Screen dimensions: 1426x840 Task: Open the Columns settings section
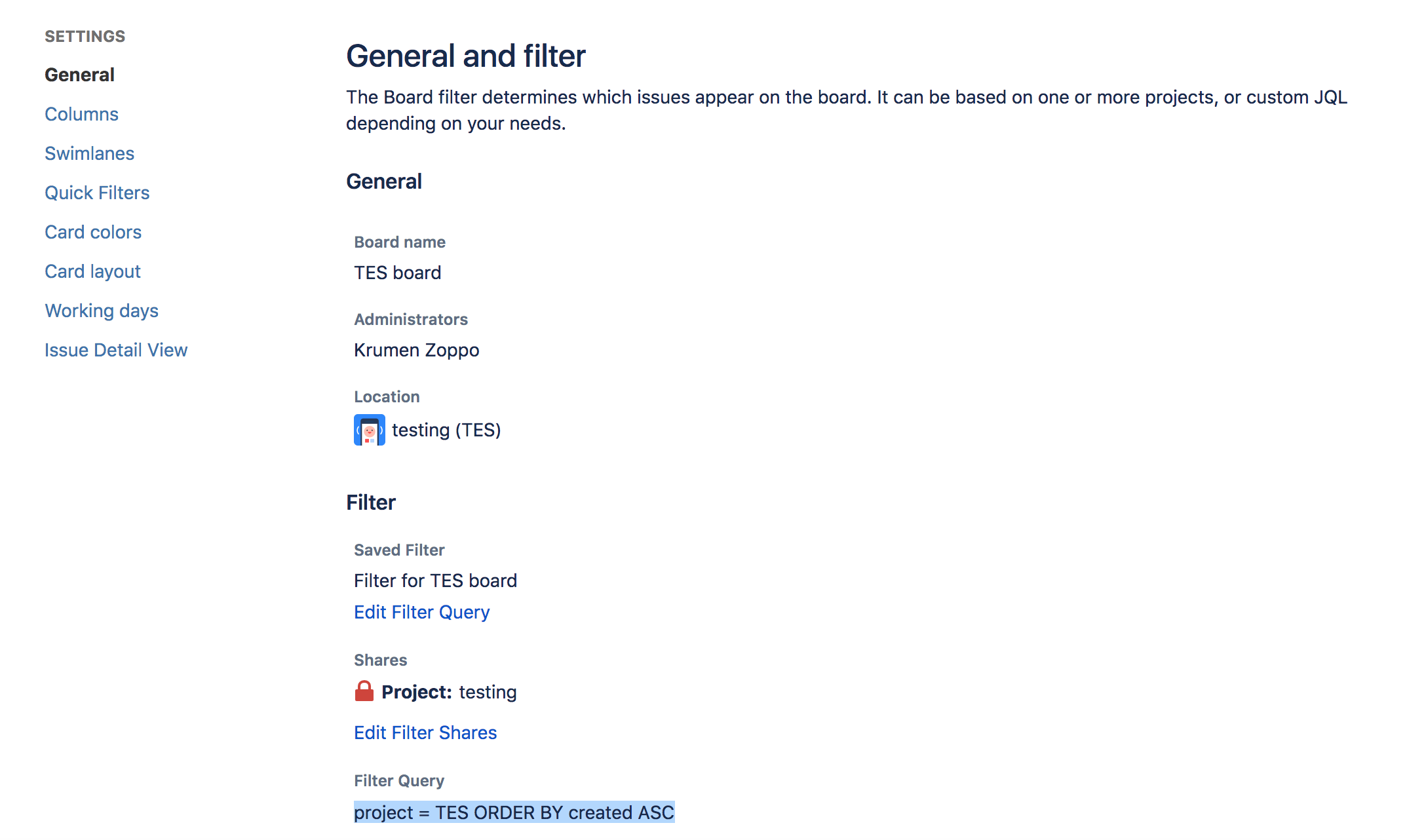(x=81, y=113)
